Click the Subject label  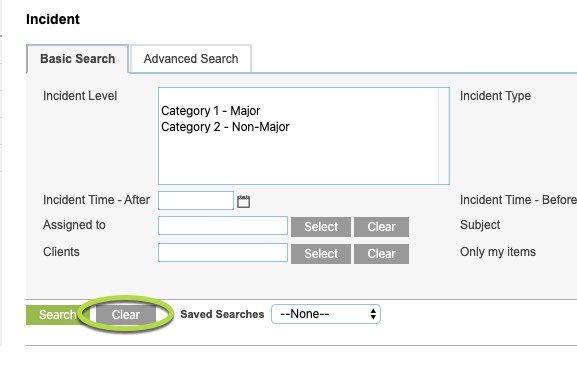480,225
